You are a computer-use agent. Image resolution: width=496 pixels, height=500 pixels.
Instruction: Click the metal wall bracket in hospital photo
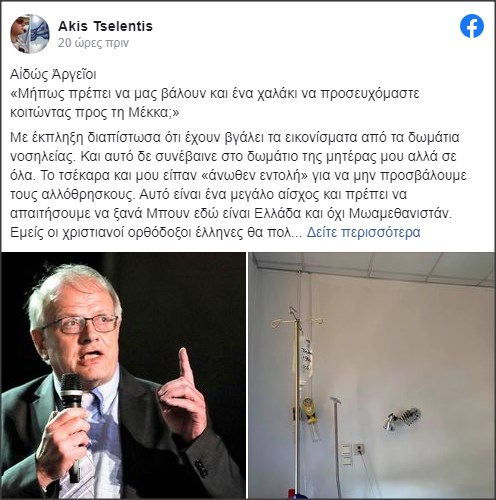coord(402,419)
